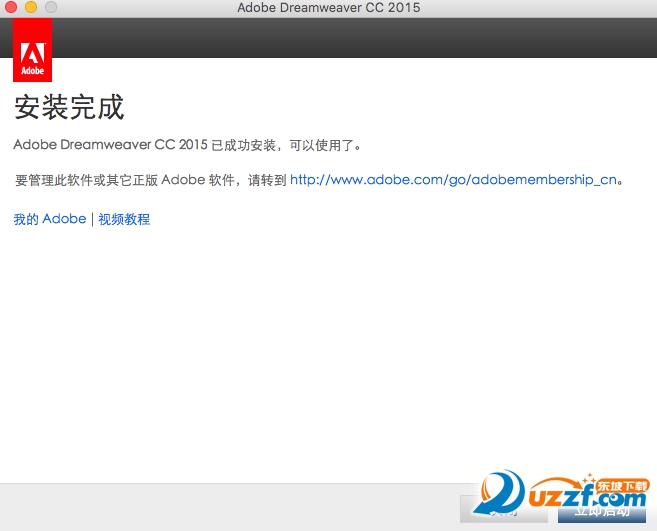
Task: Launch Dreamweaver with the blue 立即启动 button
Action: [x=602, y=509]
